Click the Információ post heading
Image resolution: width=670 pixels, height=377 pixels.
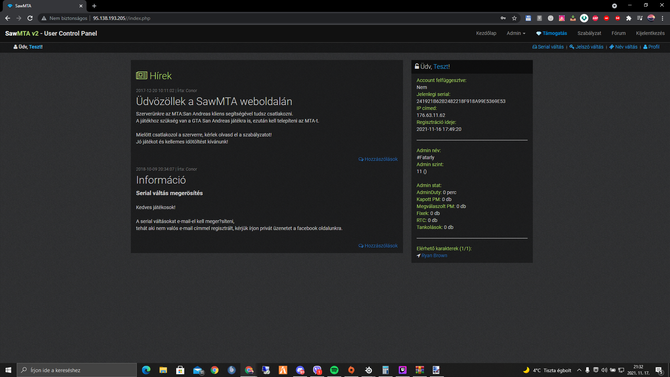161,180
